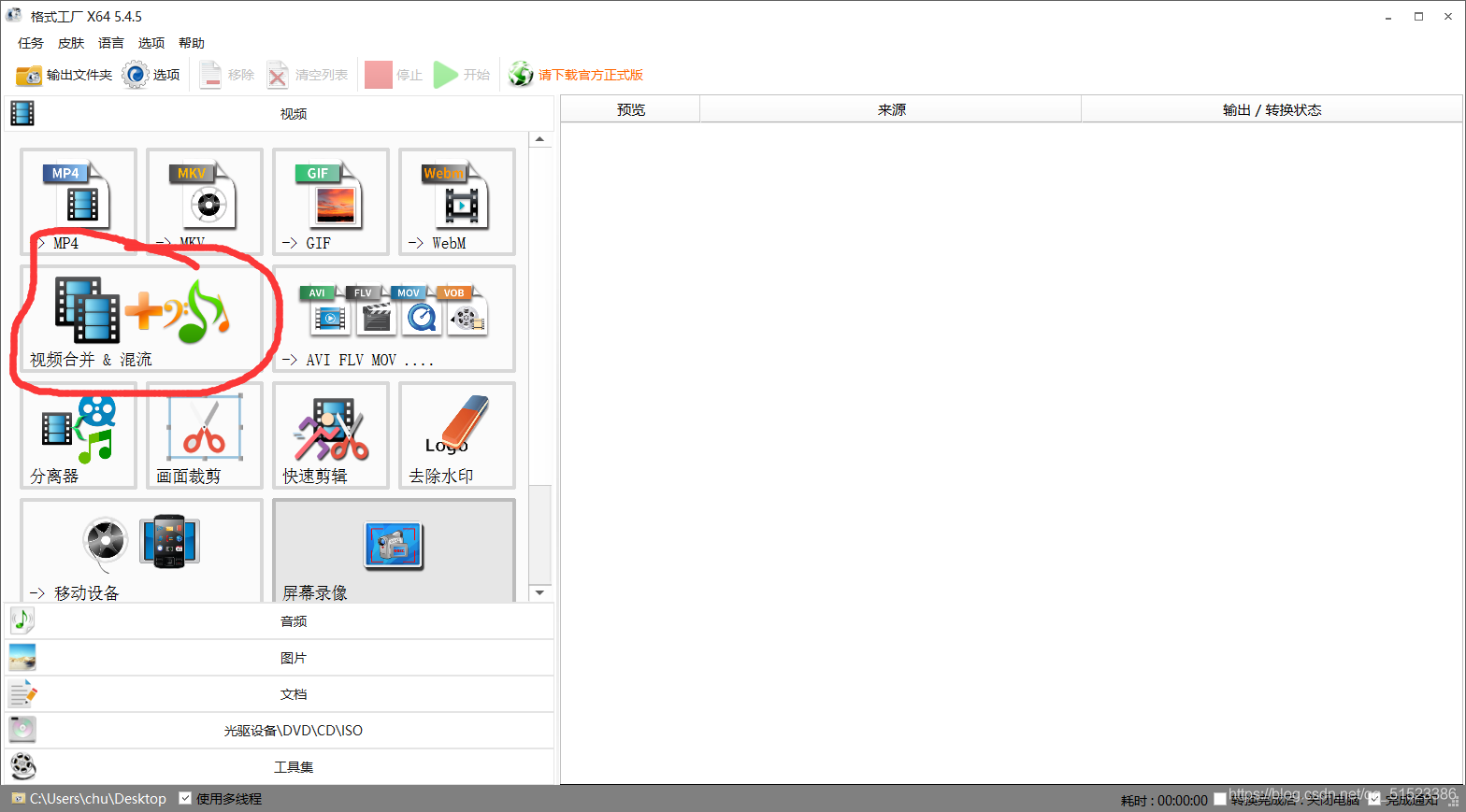Click the 输出 / 转换状态 column header
Screen dimensions: 1466x812
(1272, 109)
